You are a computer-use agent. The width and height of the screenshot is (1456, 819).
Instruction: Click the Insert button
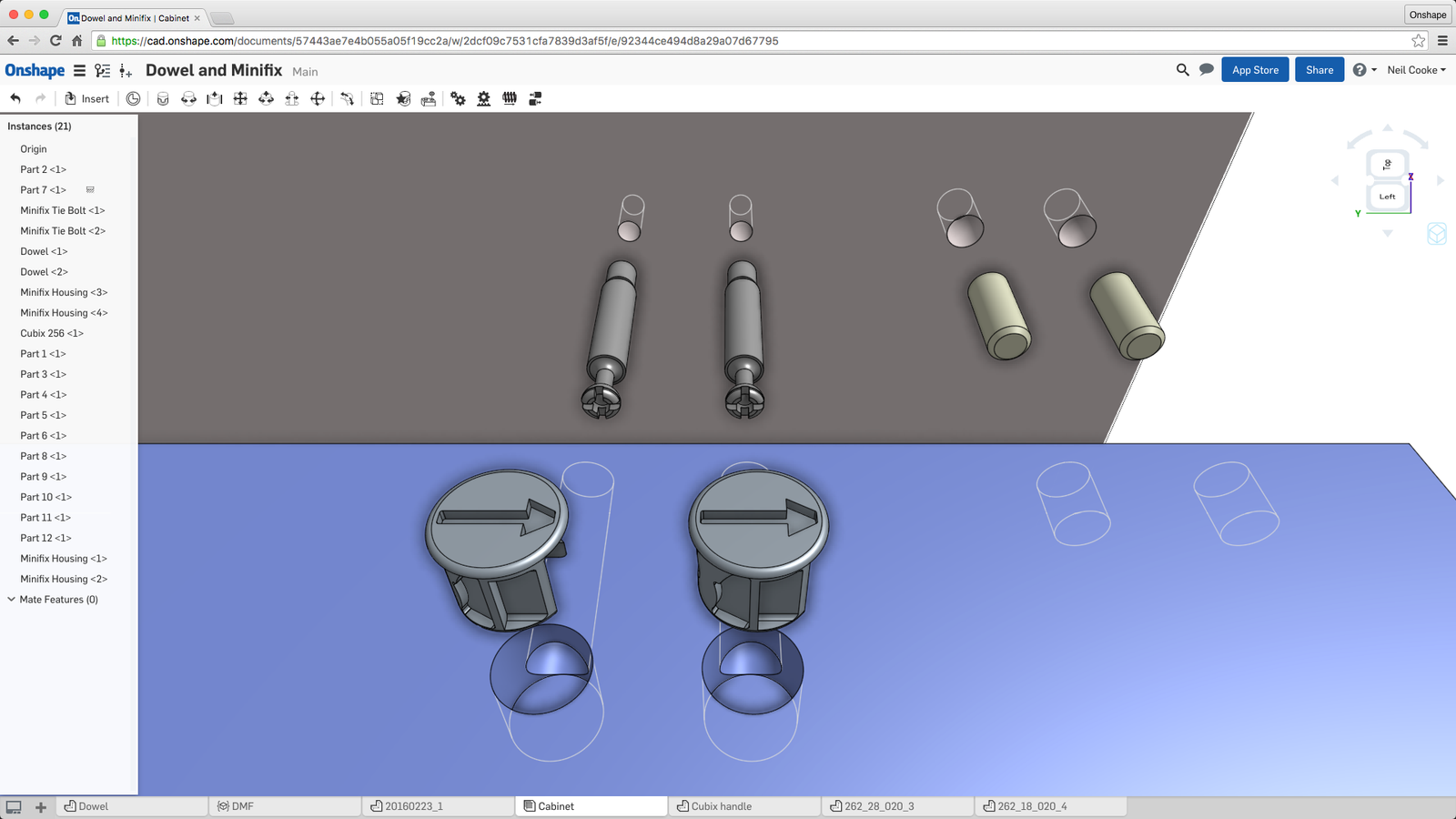point(86,98)
